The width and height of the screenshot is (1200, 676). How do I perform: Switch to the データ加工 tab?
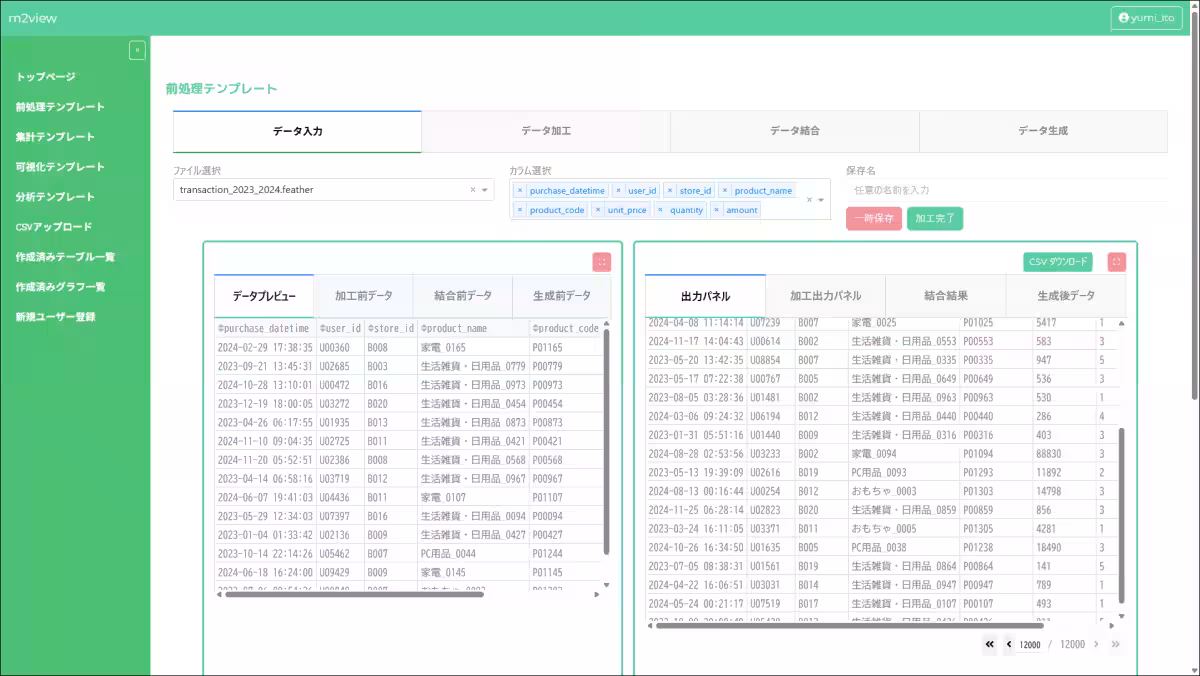click(546, 131)
